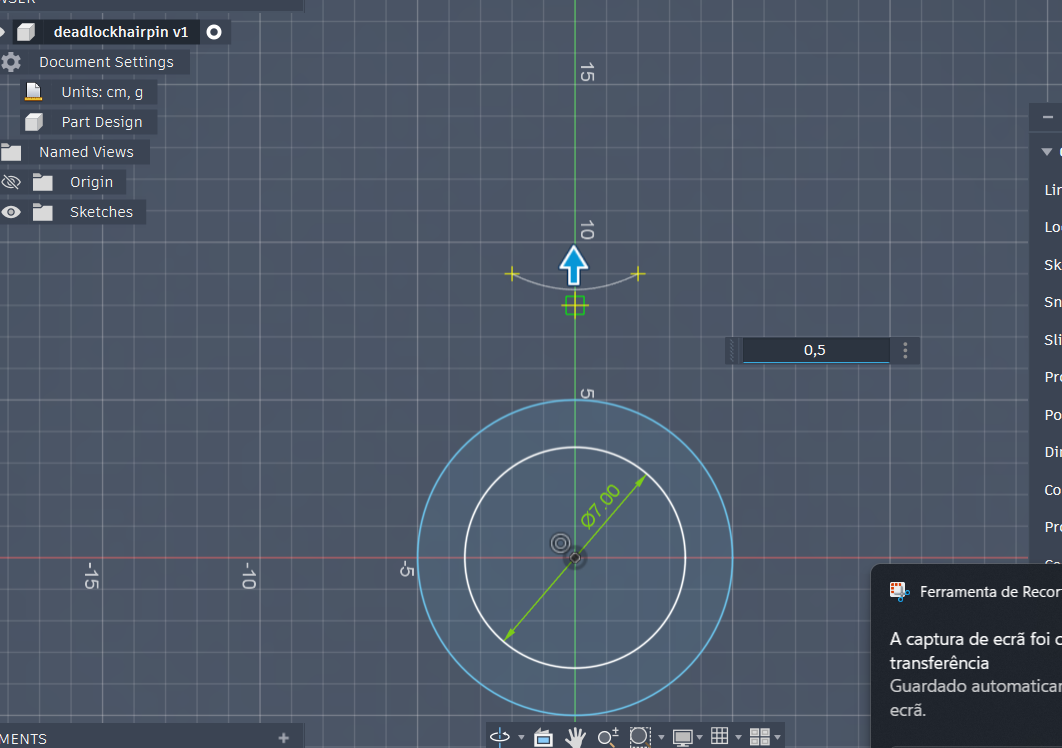Open the Named Views tree item
1062x748 pixels.
[x=87, y=152]
